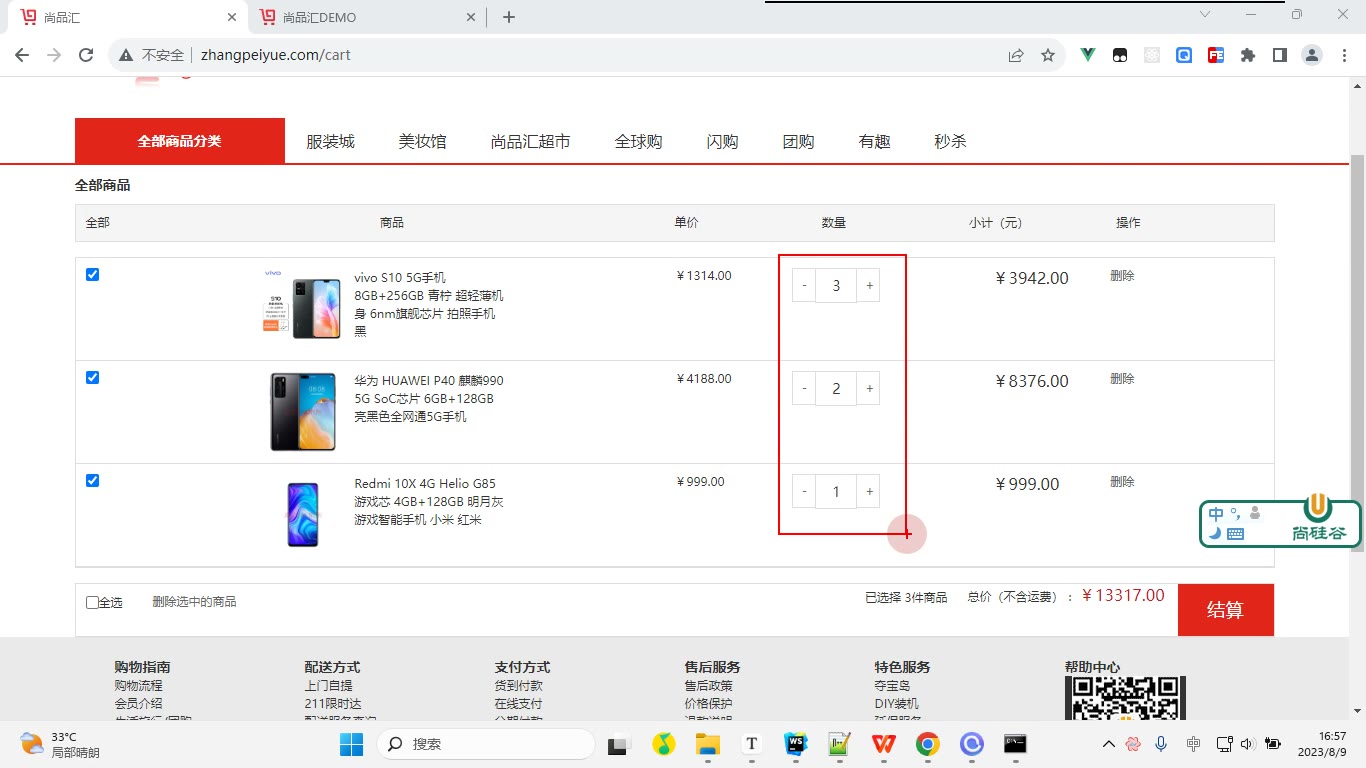Open WebStorm from the taskbar
Screen dimensions: 1366x768
[796, 744]
